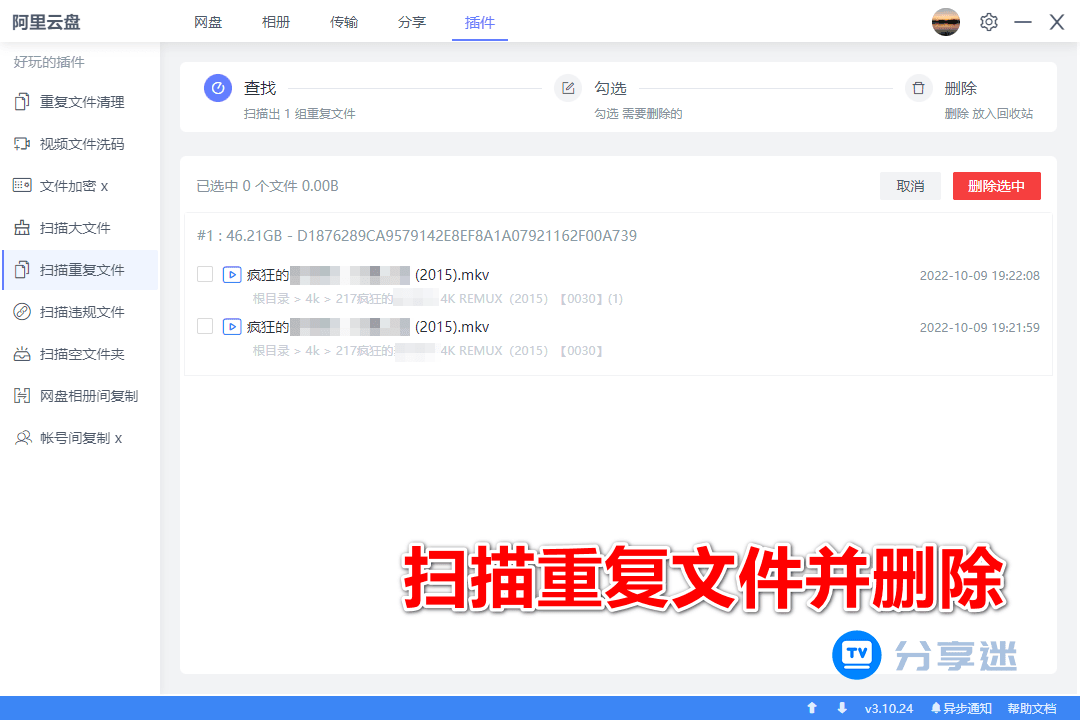Viewport: 1080px width, 720px height.
Task: Check the second duplicate 疯狂的 mkv file
Action: click(203, 326)
